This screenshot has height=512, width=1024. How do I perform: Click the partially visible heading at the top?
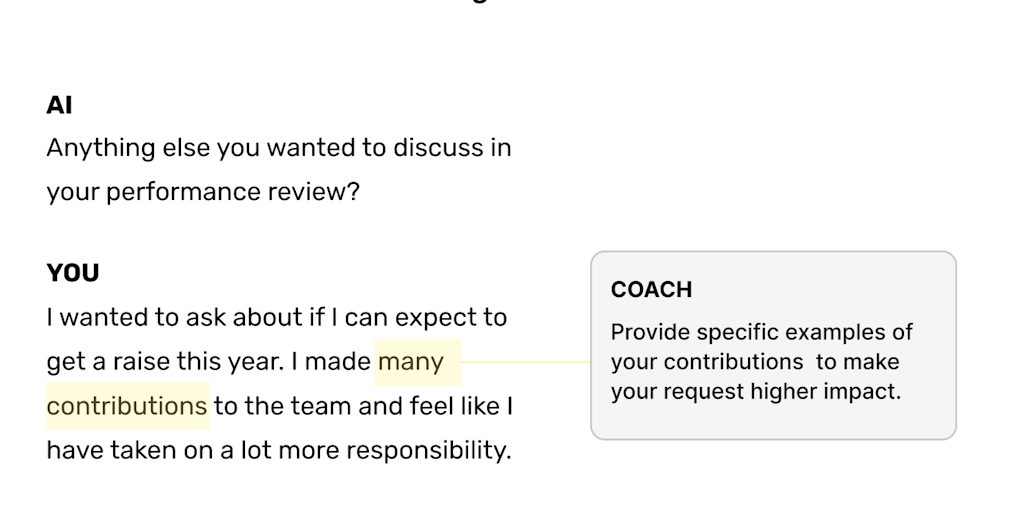tap(479, 3)
